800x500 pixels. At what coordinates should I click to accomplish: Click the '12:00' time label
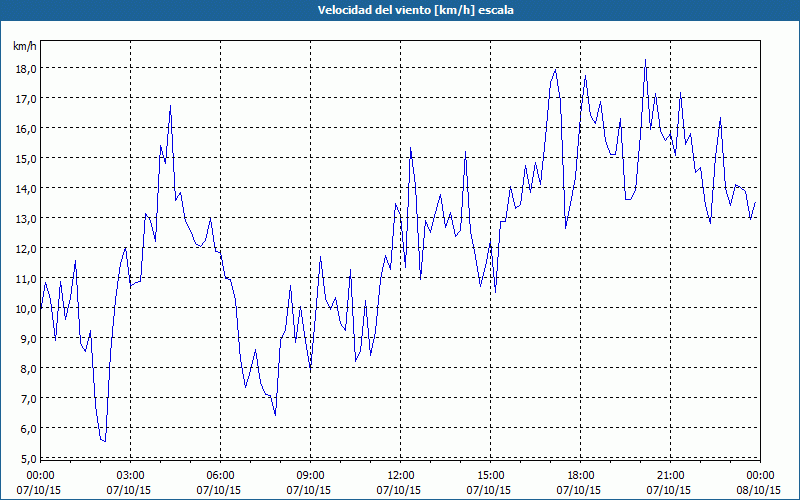401,476
